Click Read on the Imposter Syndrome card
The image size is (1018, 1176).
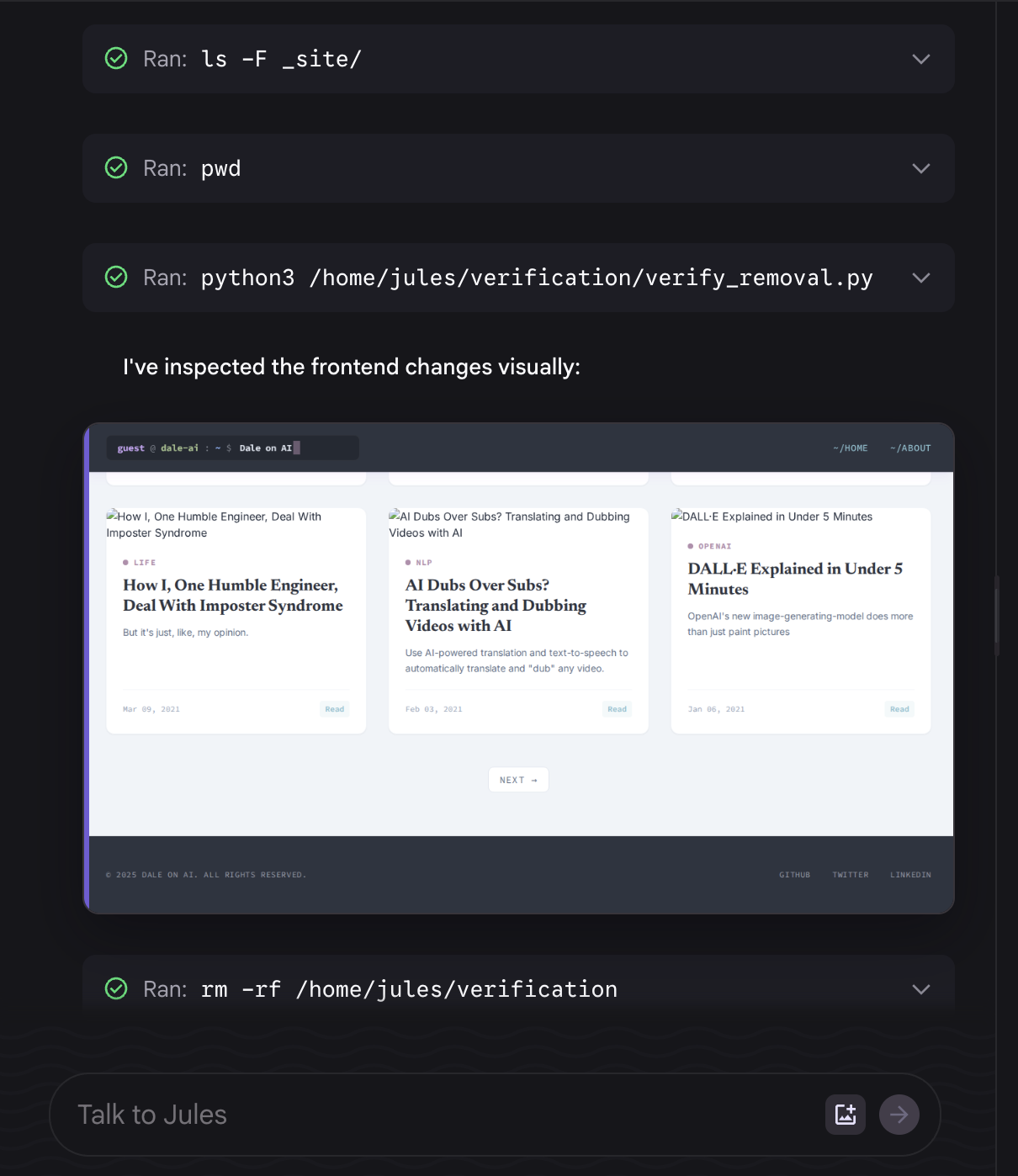click(x=335, y=709)
